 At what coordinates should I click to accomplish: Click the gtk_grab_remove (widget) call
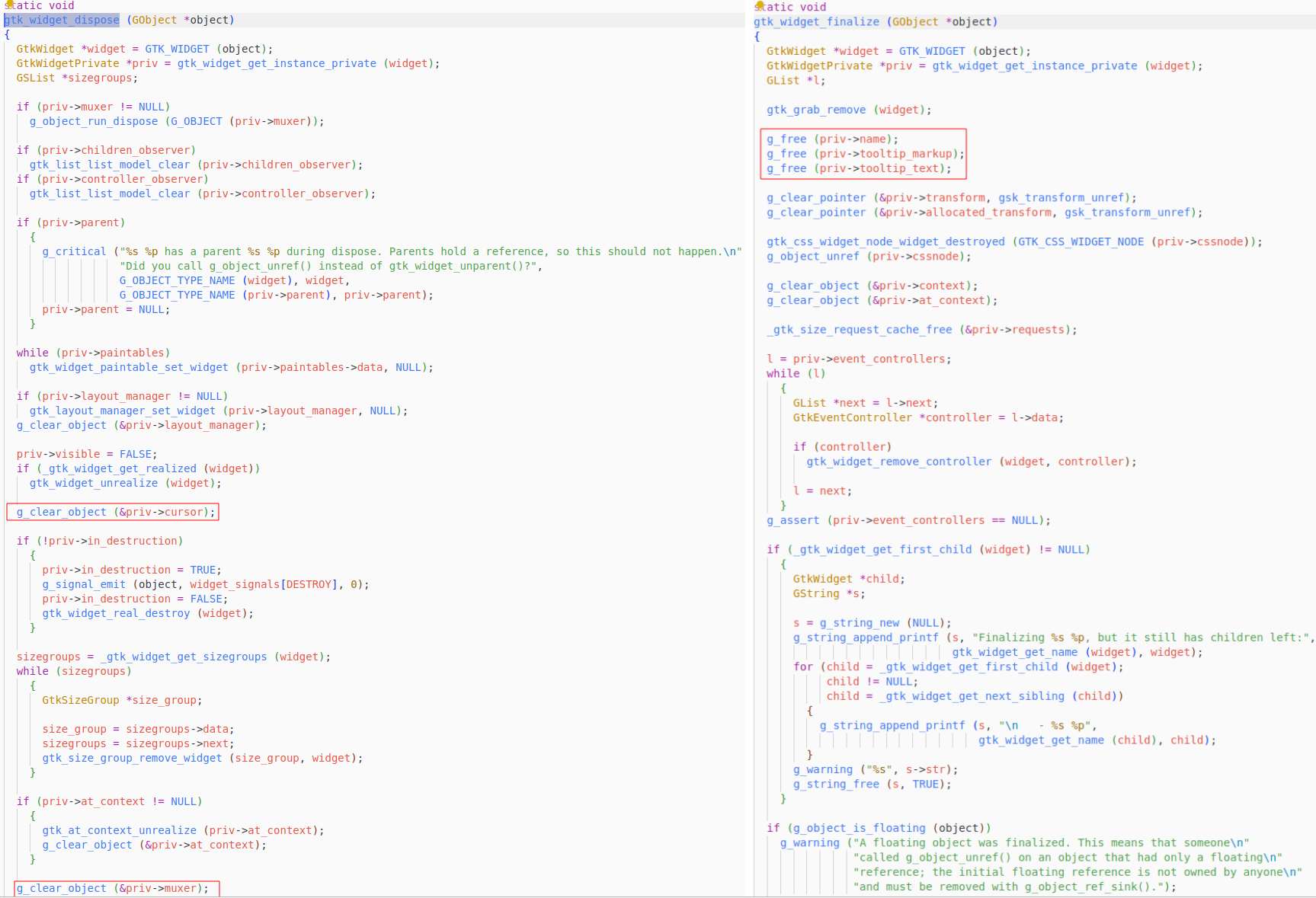click(x=849, y=110)
